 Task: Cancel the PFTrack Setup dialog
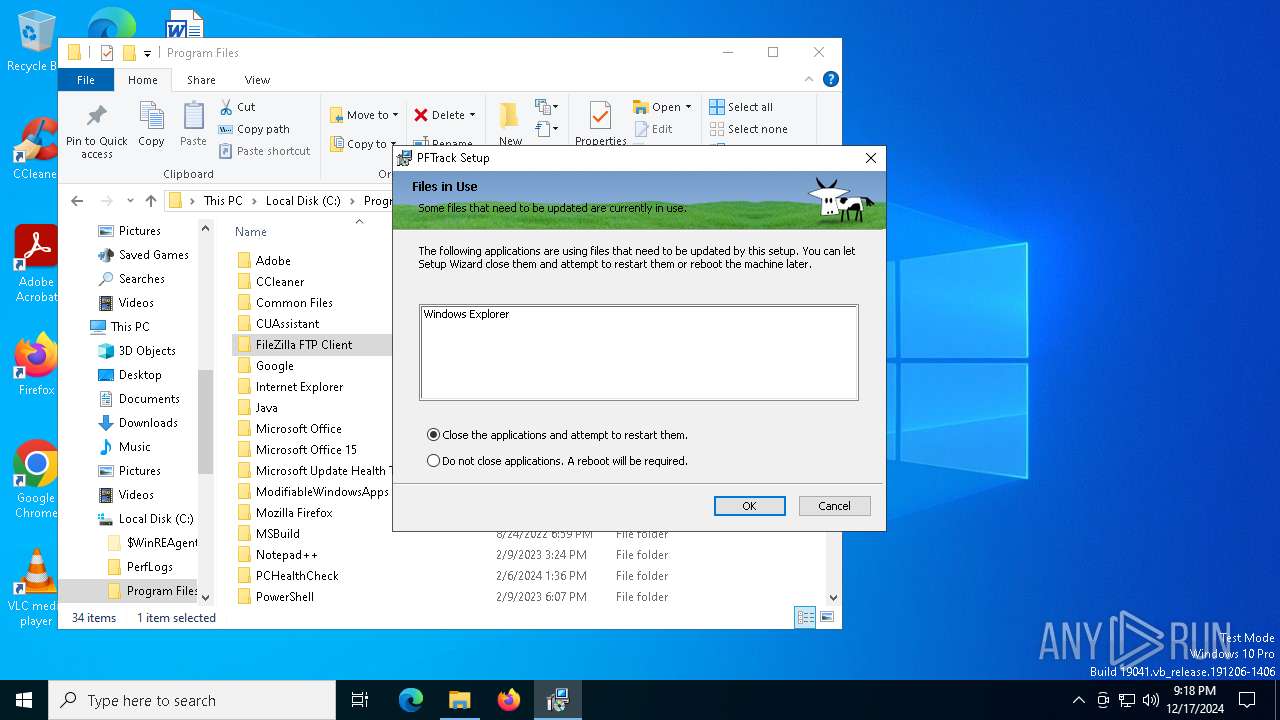(834, 506)
